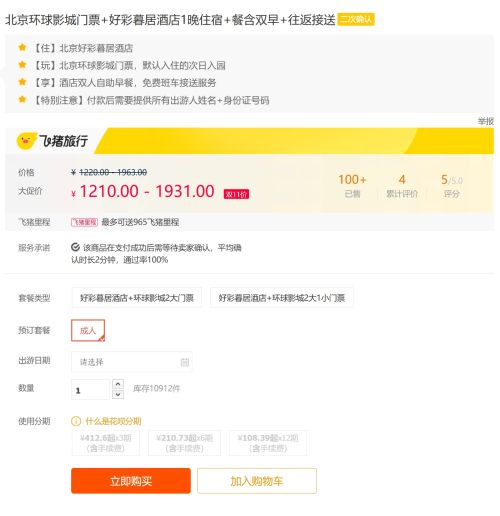The height and width of the screenshot is (516, 500).
Task: Choose the 12期 installment option
Action: click(x=268, y=443)
